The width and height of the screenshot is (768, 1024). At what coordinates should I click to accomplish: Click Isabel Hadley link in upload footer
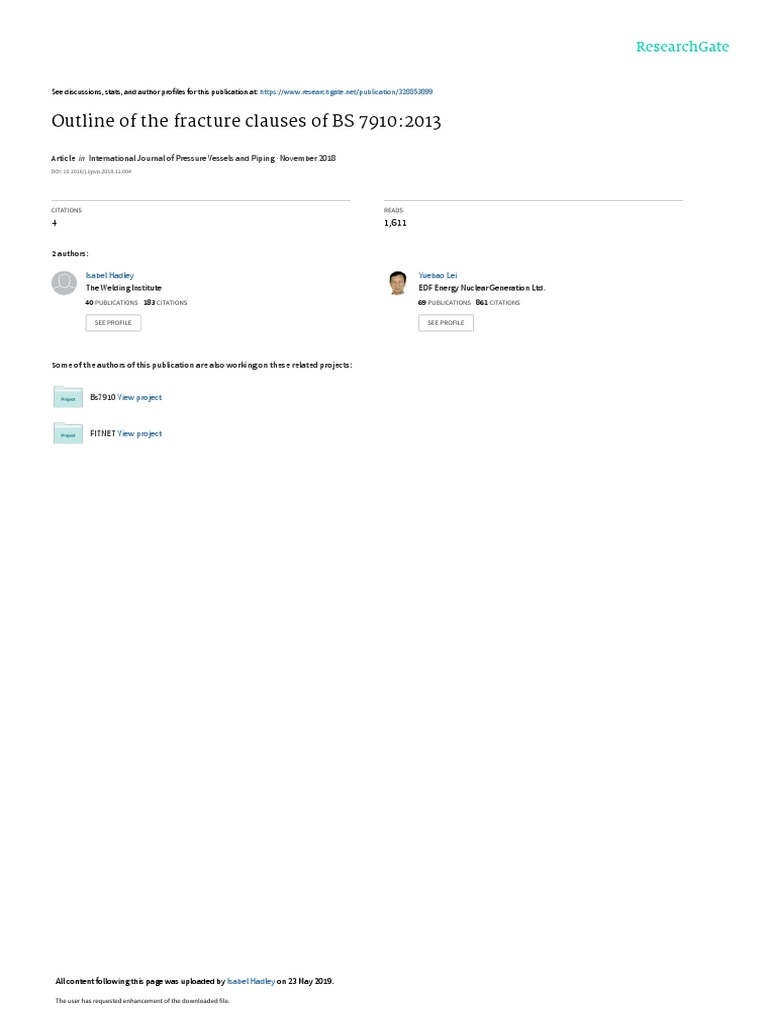click(x=251, y=981)
